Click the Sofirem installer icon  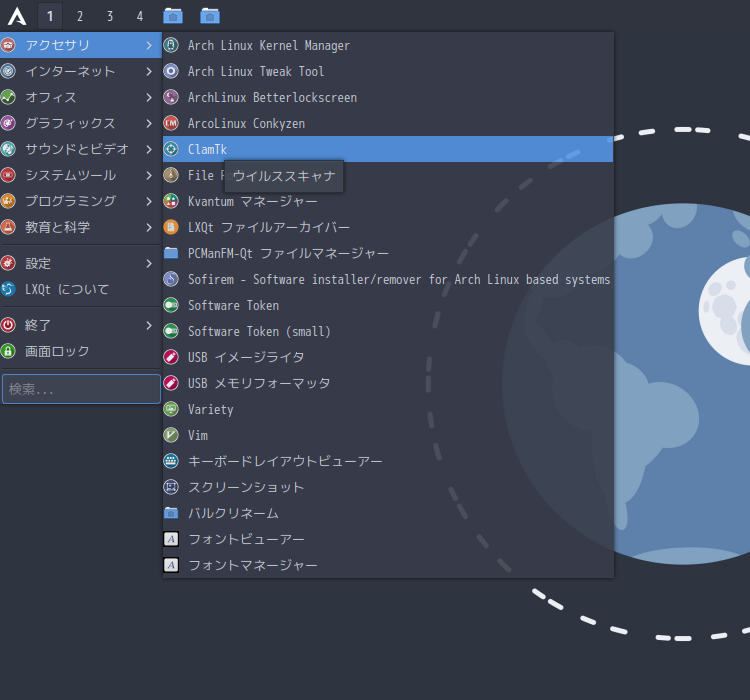click(171, 279)
